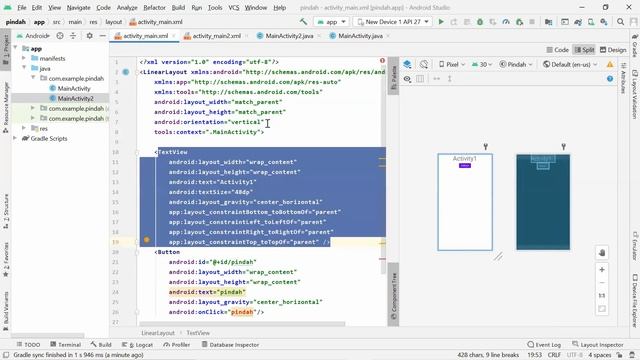Click the SDK Manager icon in toolbar

point(604,22)
